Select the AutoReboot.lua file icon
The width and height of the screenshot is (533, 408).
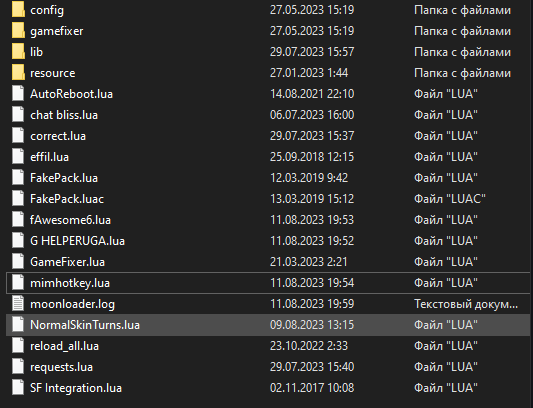pos(18,94)
